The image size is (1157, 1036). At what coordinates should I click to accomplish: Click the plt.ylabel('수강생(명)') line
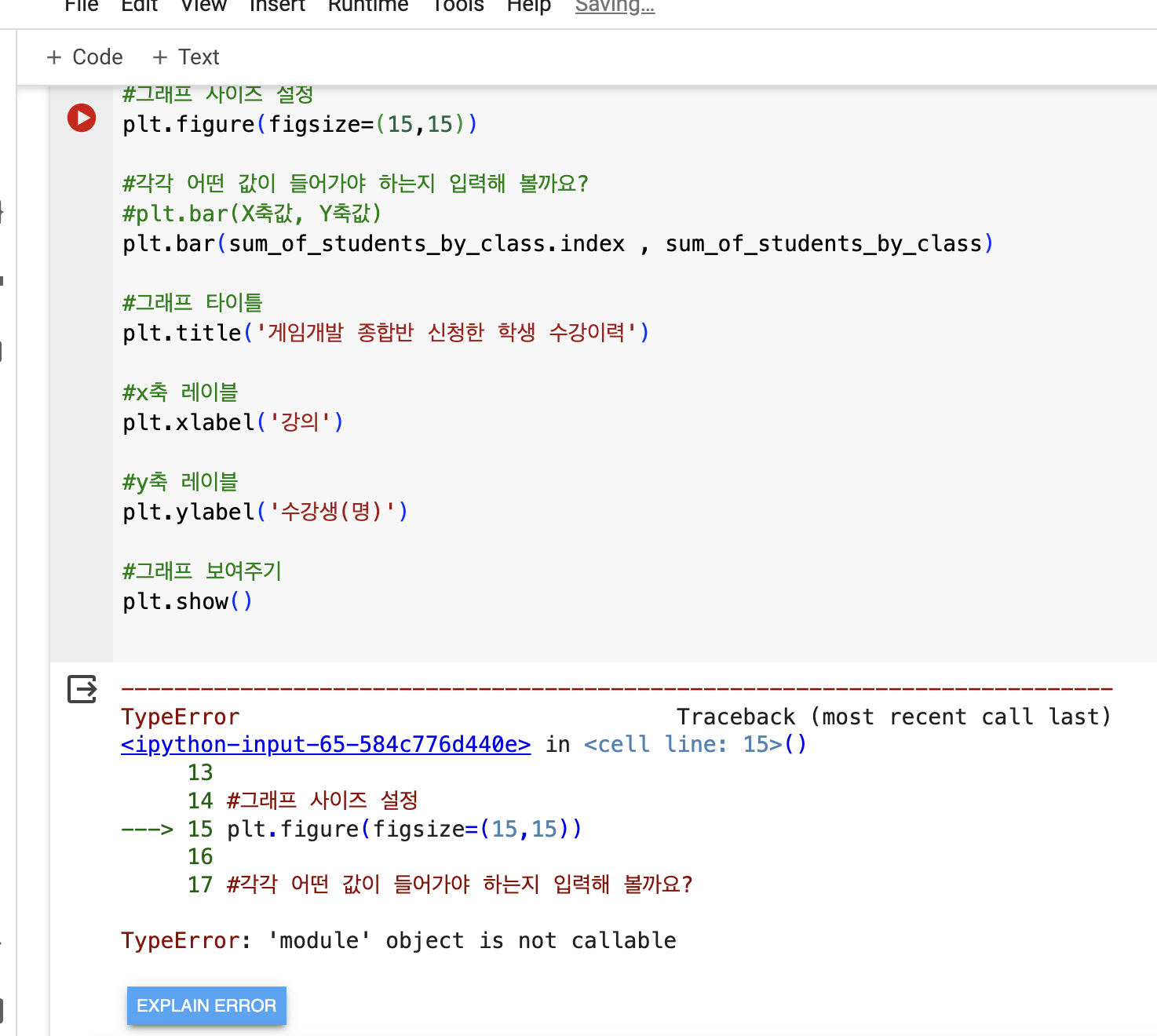[265, 512]
